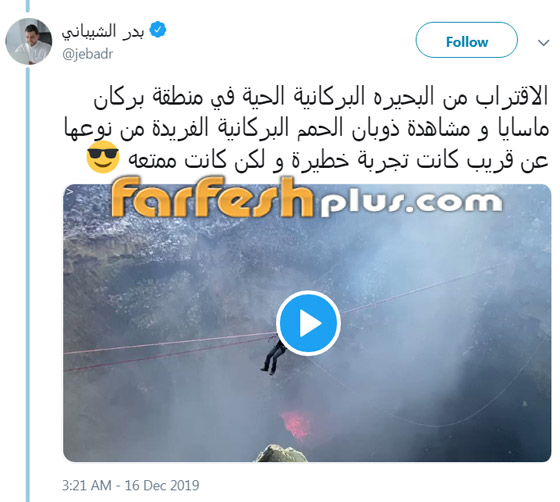Viewport: 560px width, 502px height.
Task: Play the volcano video
Action: point(309,323)
